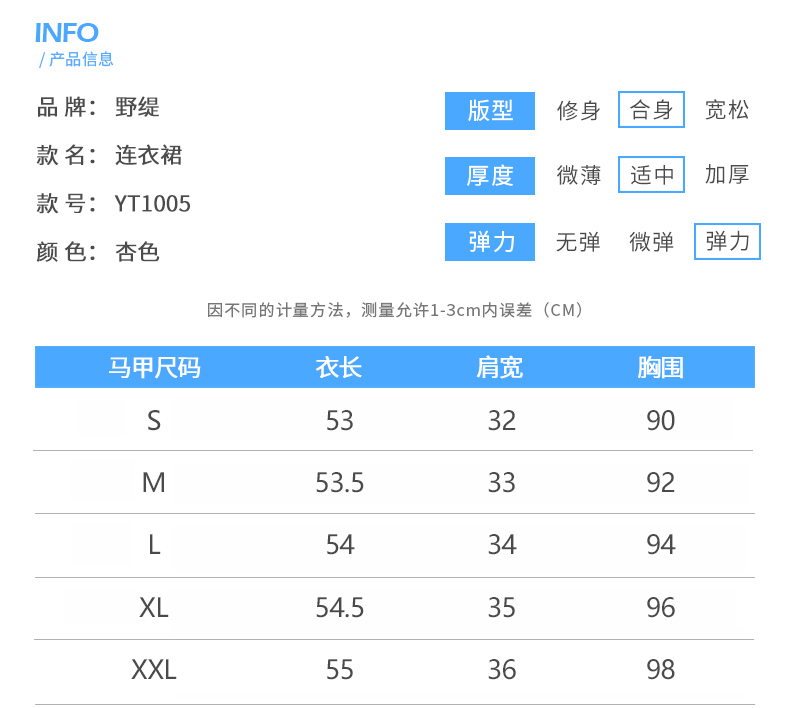Choose the 宽松 fit option
Screen dimensions: 790x708
[x=727, y=111]
